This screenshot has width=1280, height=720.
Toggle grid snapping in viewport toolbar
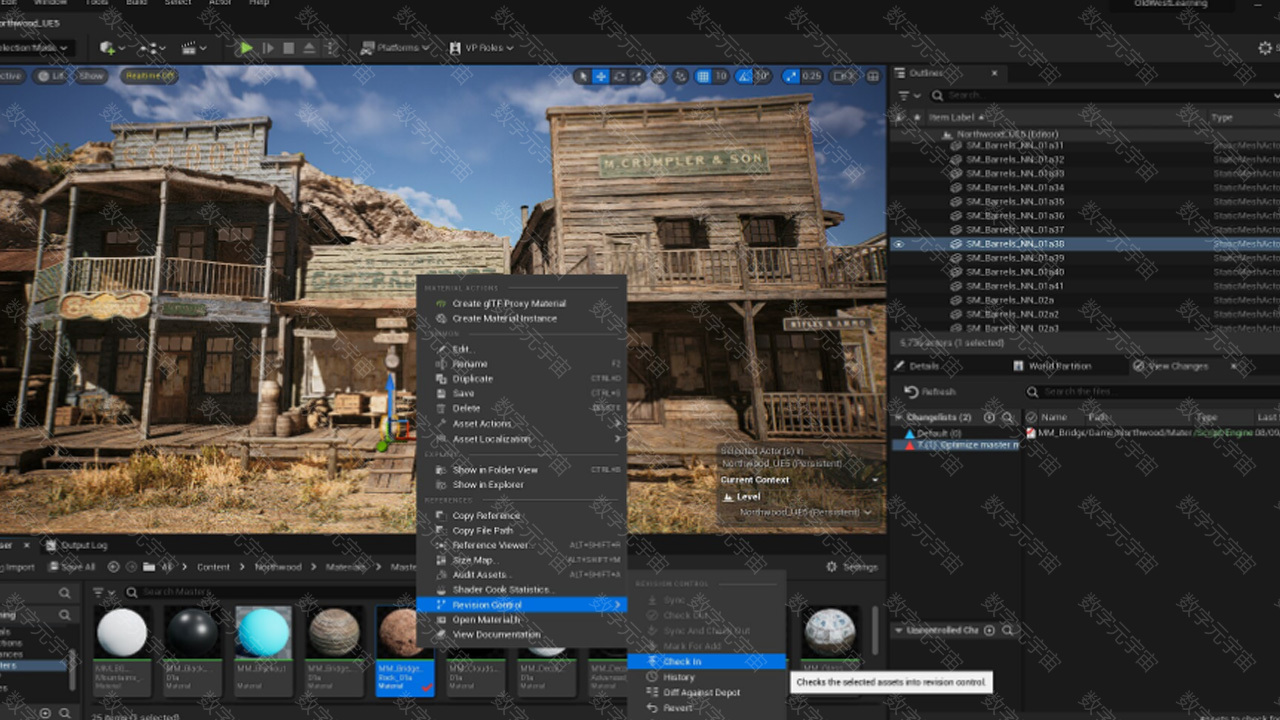(703, 76)
